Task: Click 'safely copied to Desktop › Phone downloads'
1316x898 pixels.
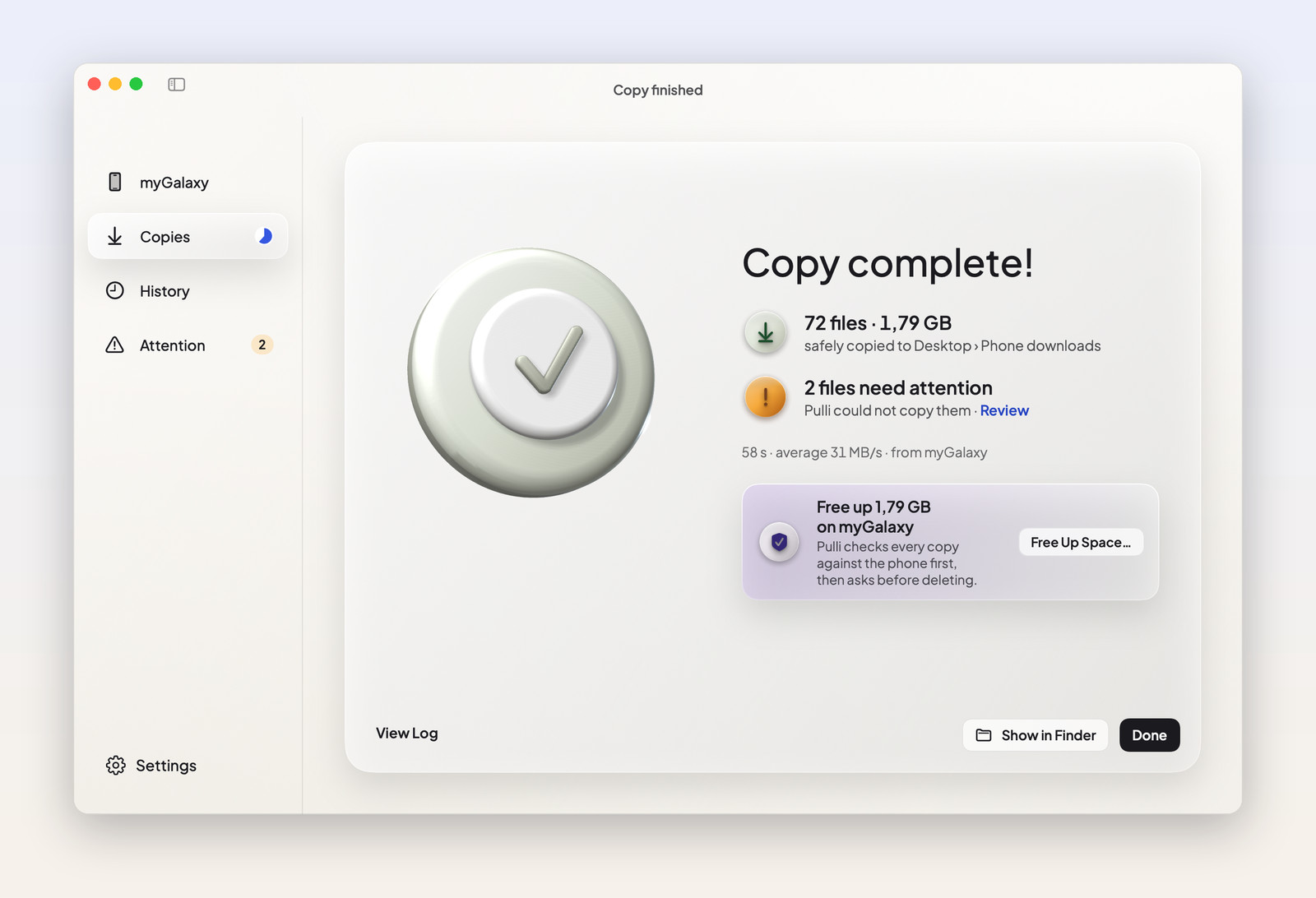Action: coord(952,346)
